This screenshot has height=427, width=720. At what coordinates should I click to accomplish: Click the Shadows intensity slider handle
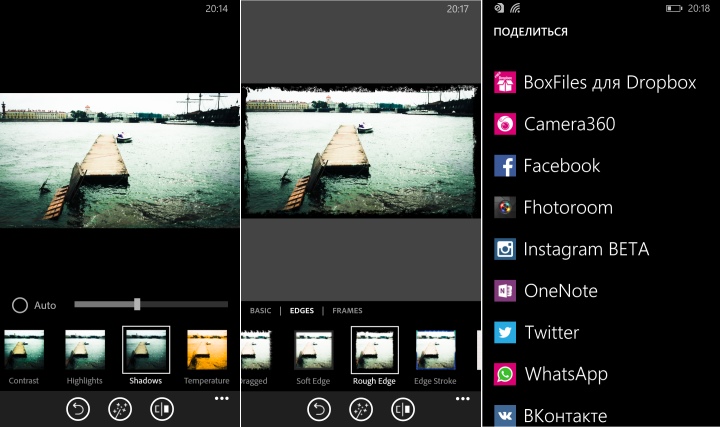click(x=137, y=304)
